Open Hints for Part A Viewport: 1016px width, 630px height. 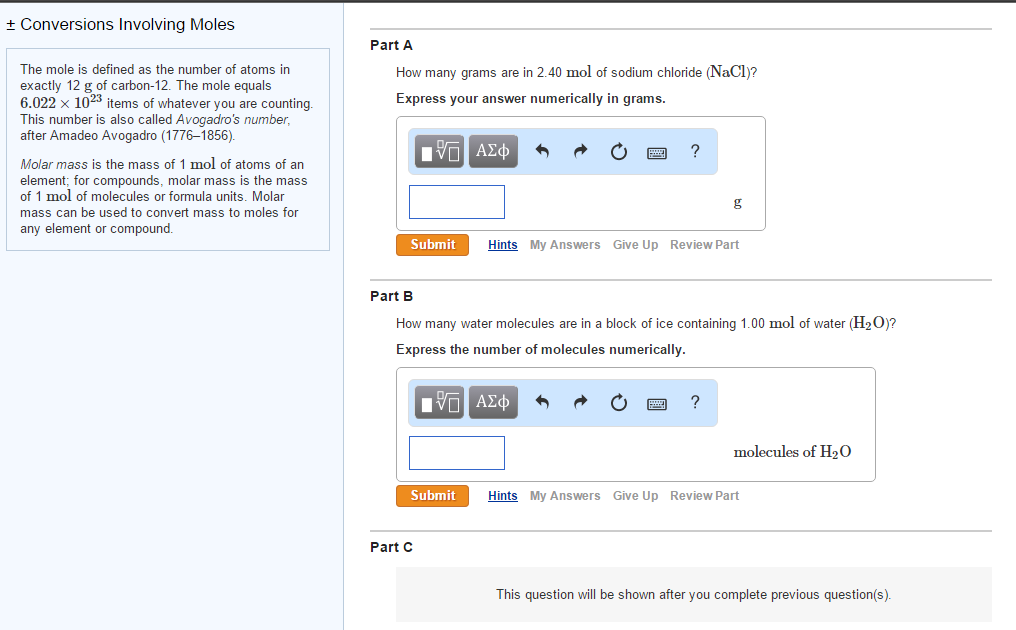502,244
